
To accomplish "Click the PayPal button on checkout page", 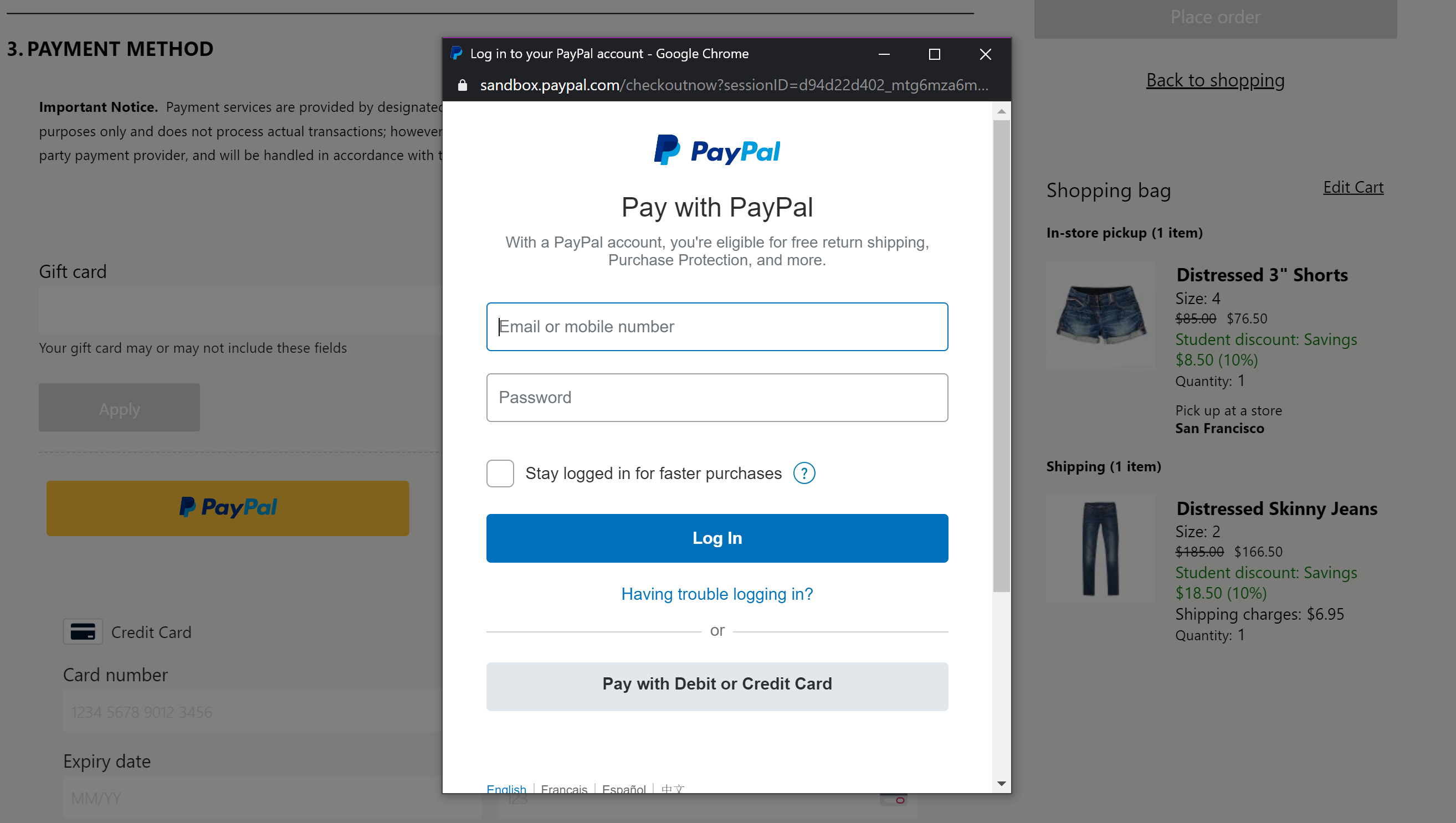I will 227,507.
